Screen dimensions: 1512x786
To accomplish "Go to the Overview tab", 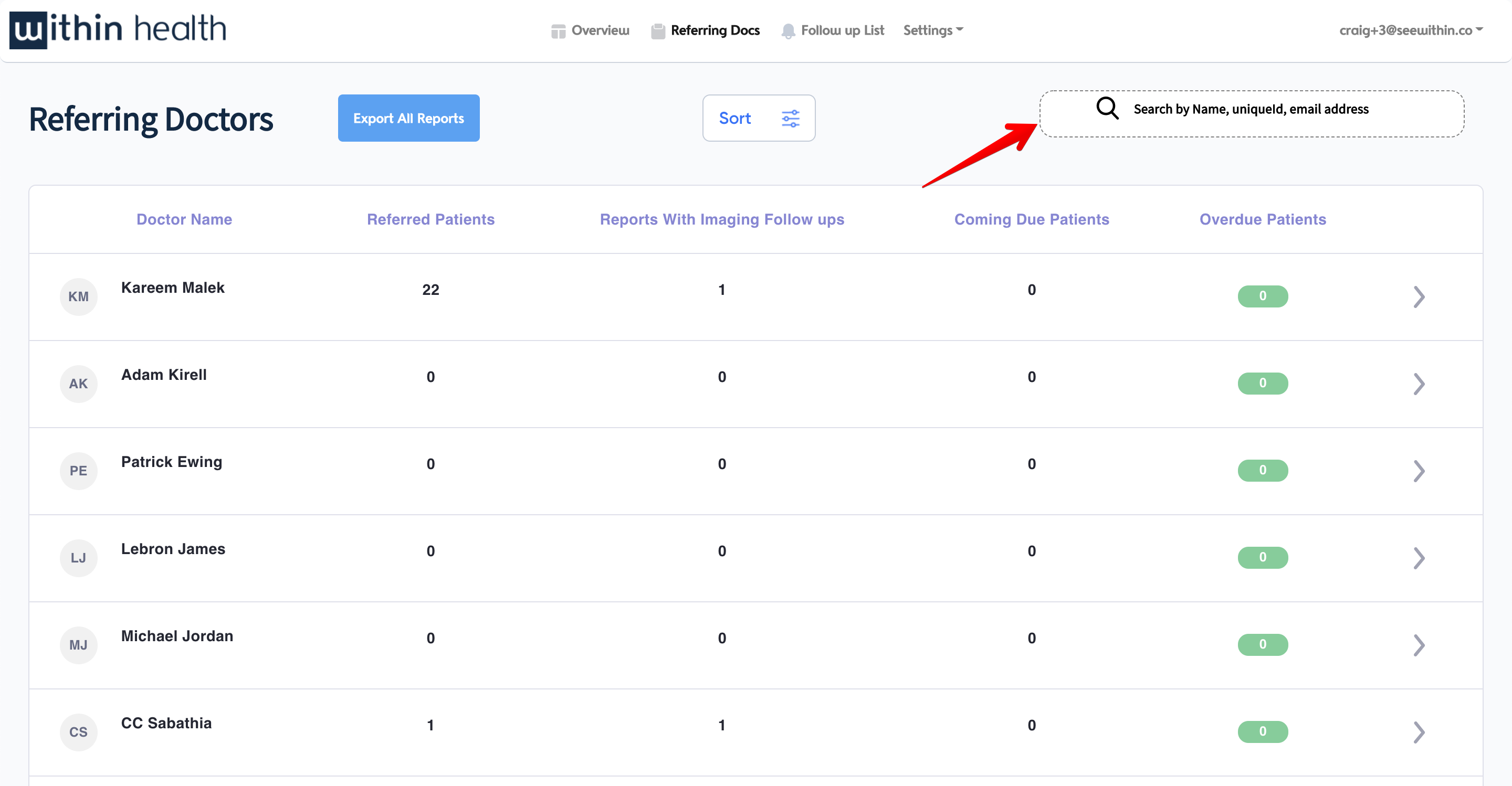I will point(590,30).
